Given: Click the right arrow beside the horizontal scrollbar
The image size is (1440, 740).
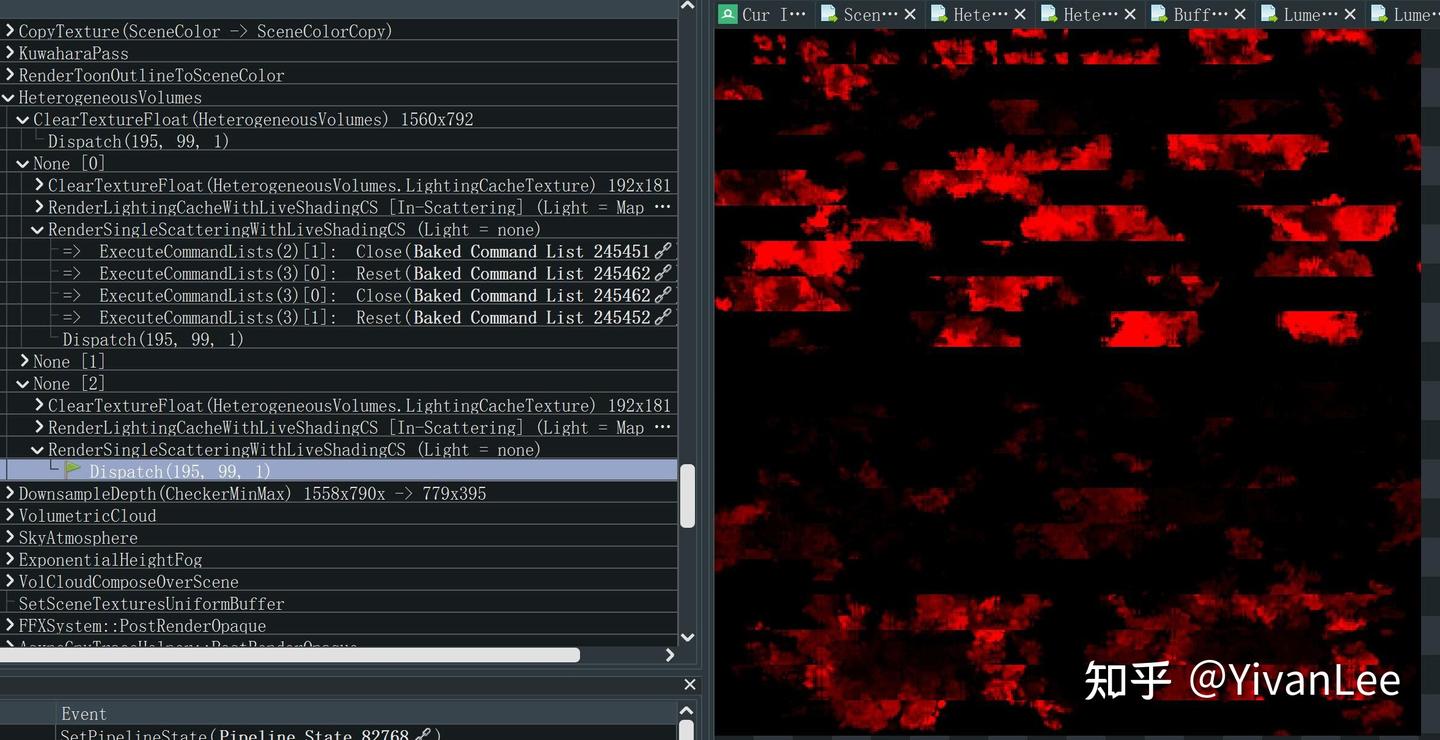Looking at the screenshot, I should coord(669,655).
